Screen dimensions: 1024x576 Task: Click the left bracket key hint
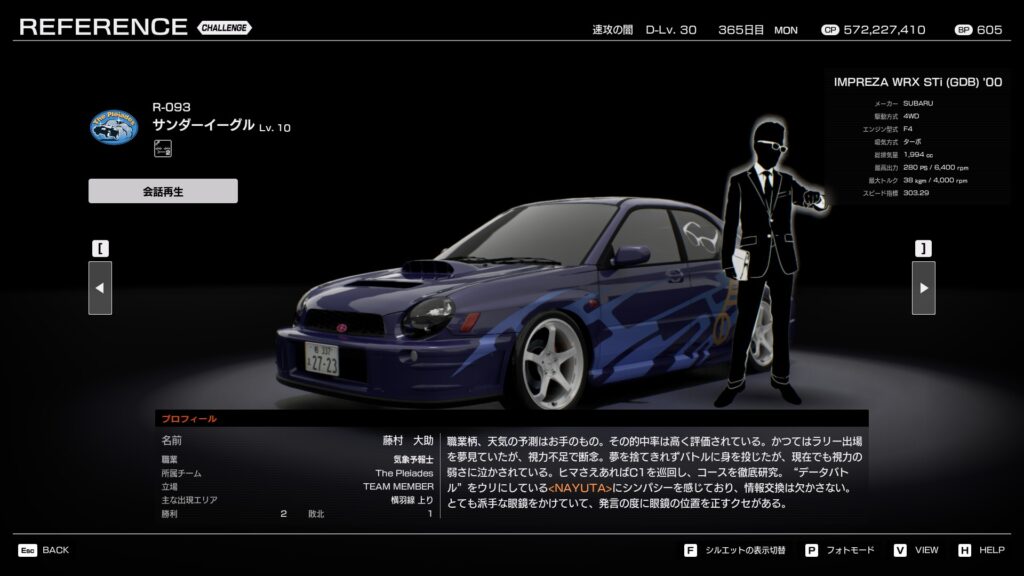coord(100,248)
